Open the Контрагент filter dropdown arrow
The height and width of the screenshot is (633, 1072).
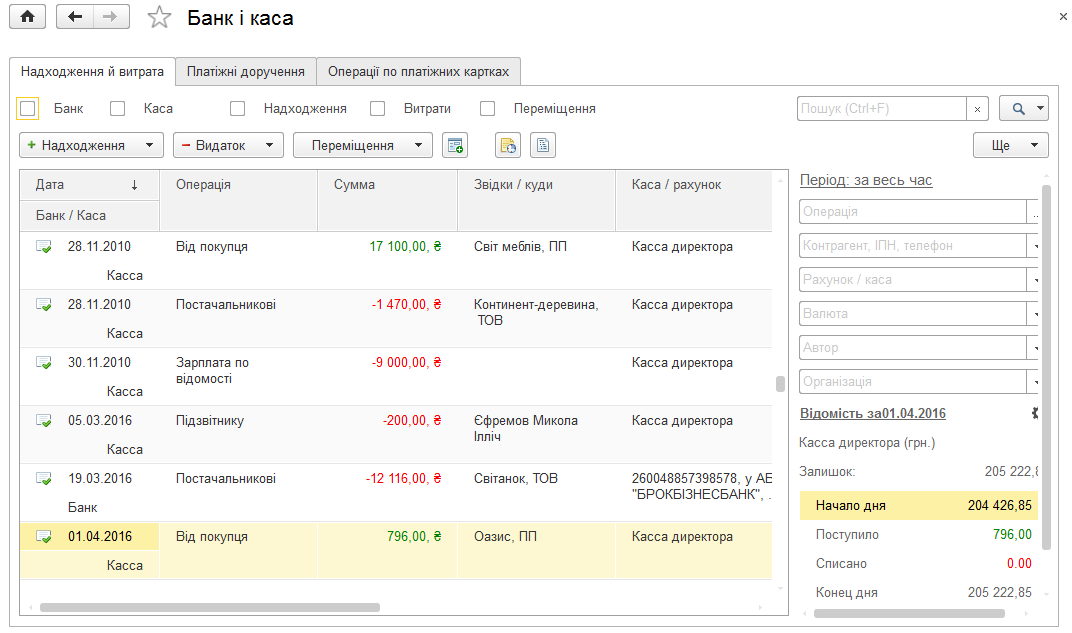pos(1034,245)
